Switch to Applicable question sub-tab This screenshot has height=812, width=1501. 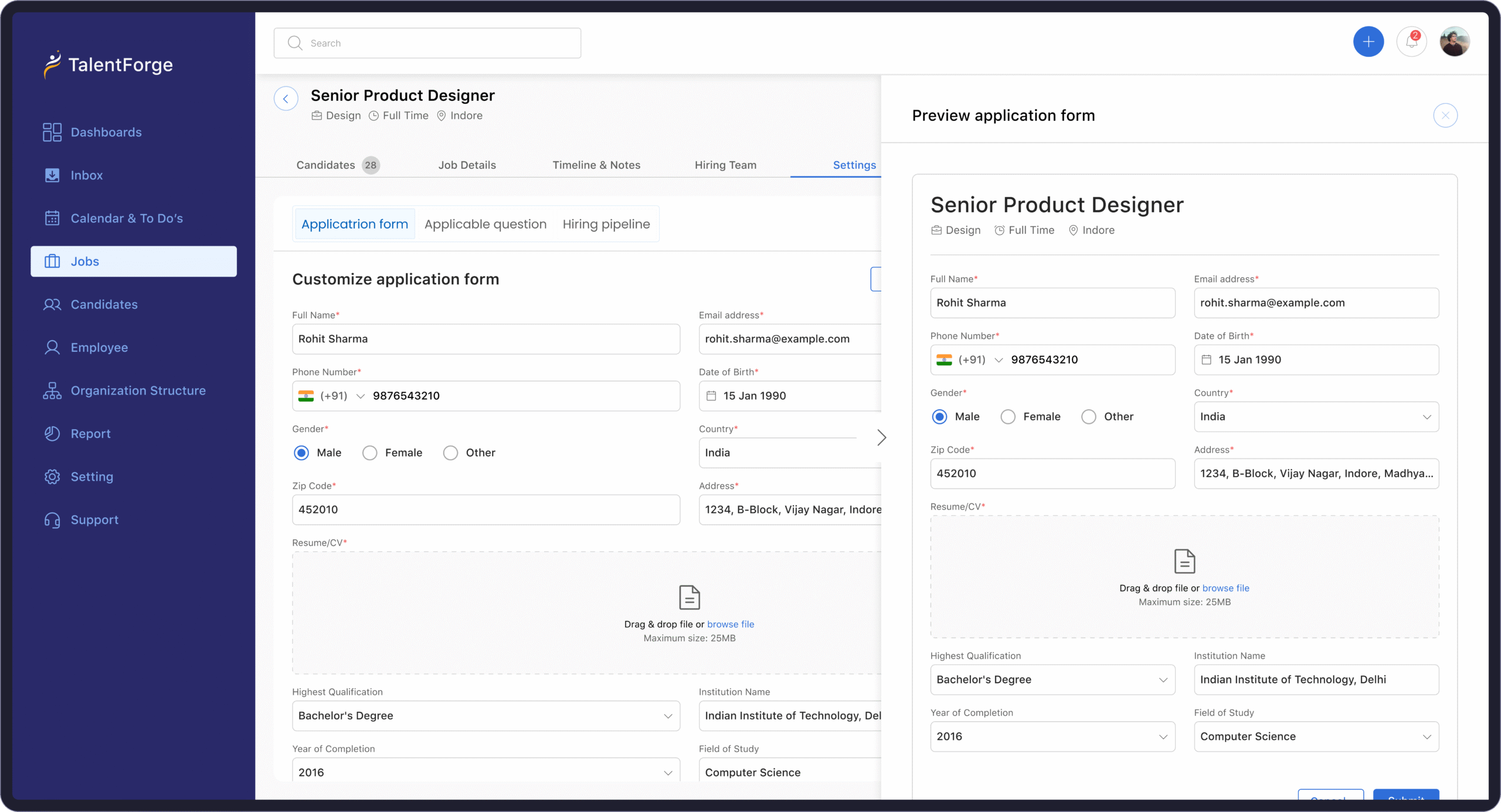(485, 224)
